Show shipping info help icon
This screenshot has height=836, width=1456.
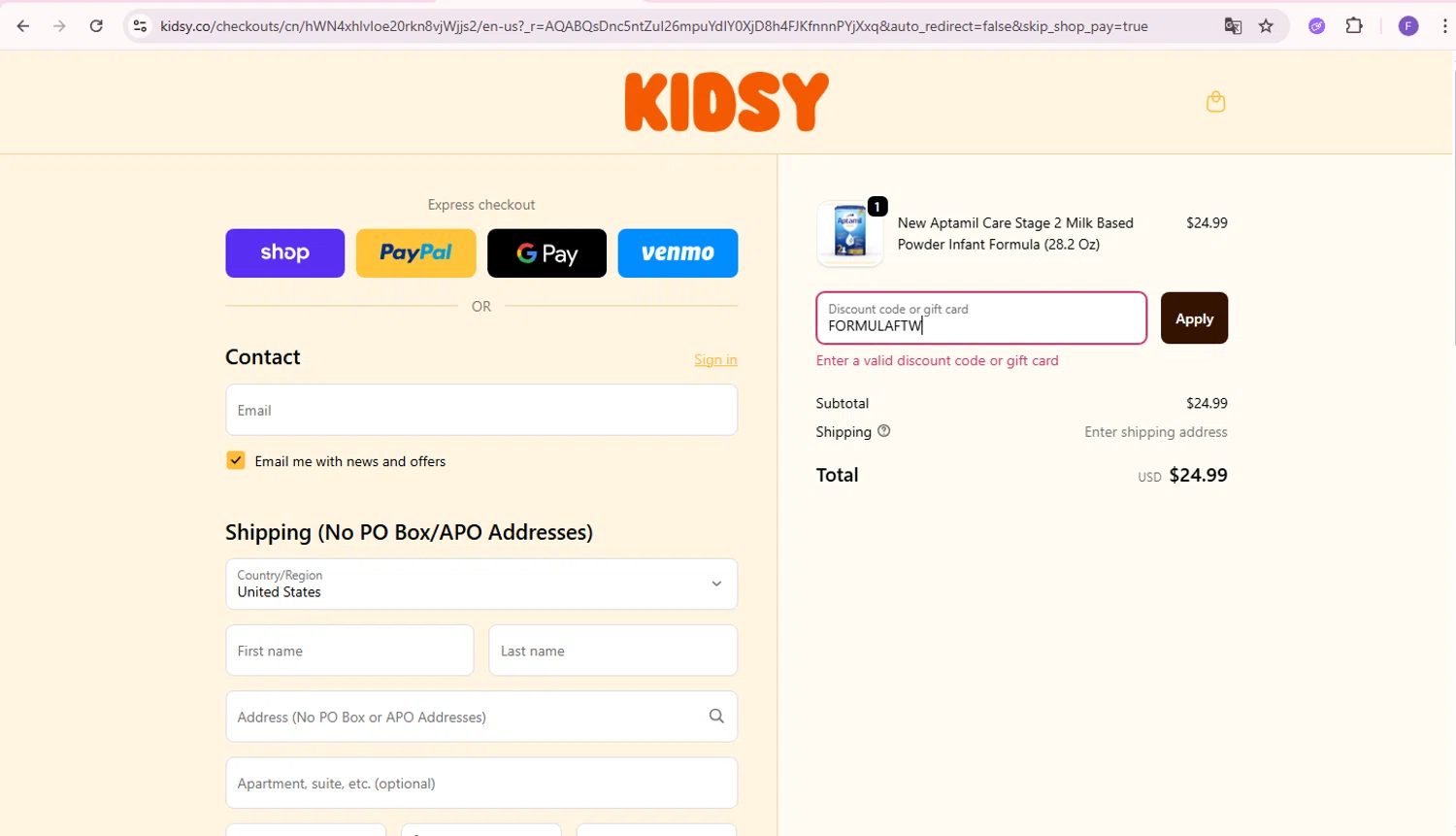[883, 431]
